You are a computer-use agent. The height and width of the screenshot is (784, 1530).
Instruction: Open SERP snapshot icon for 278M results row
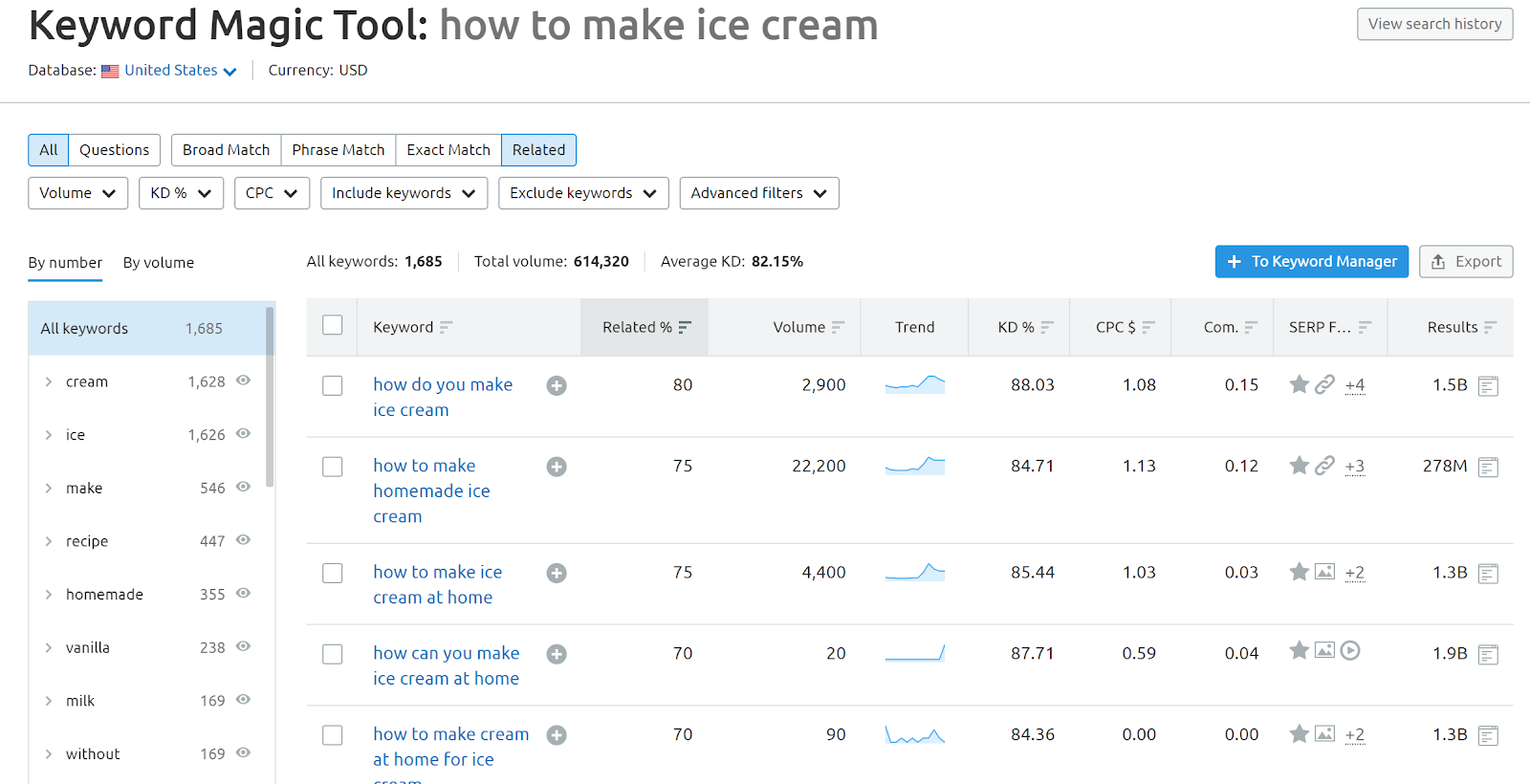pyautogui.click(x=1488, y=468)
